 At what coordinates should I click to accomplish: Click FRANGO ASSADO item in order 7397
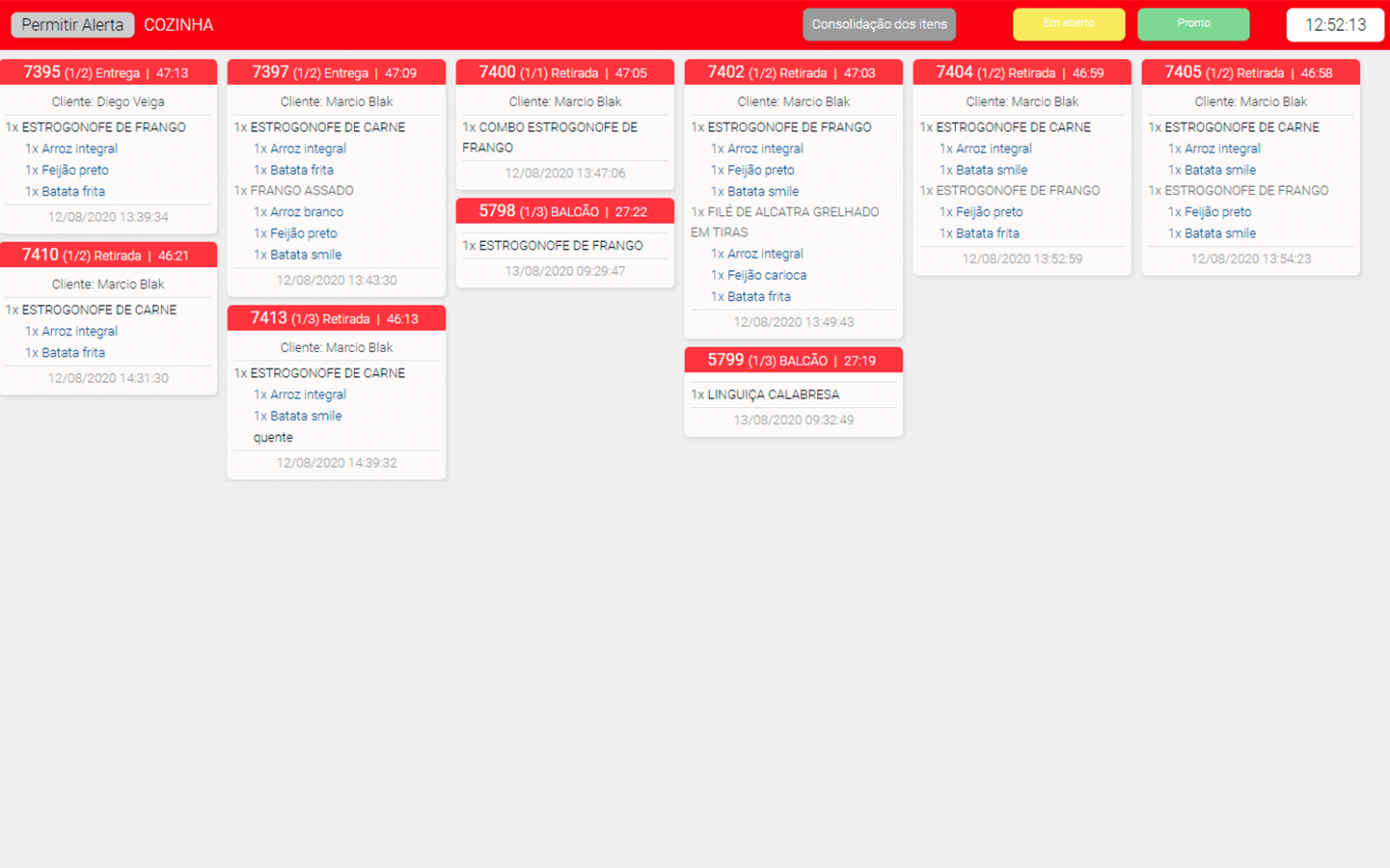coord(301,191)
